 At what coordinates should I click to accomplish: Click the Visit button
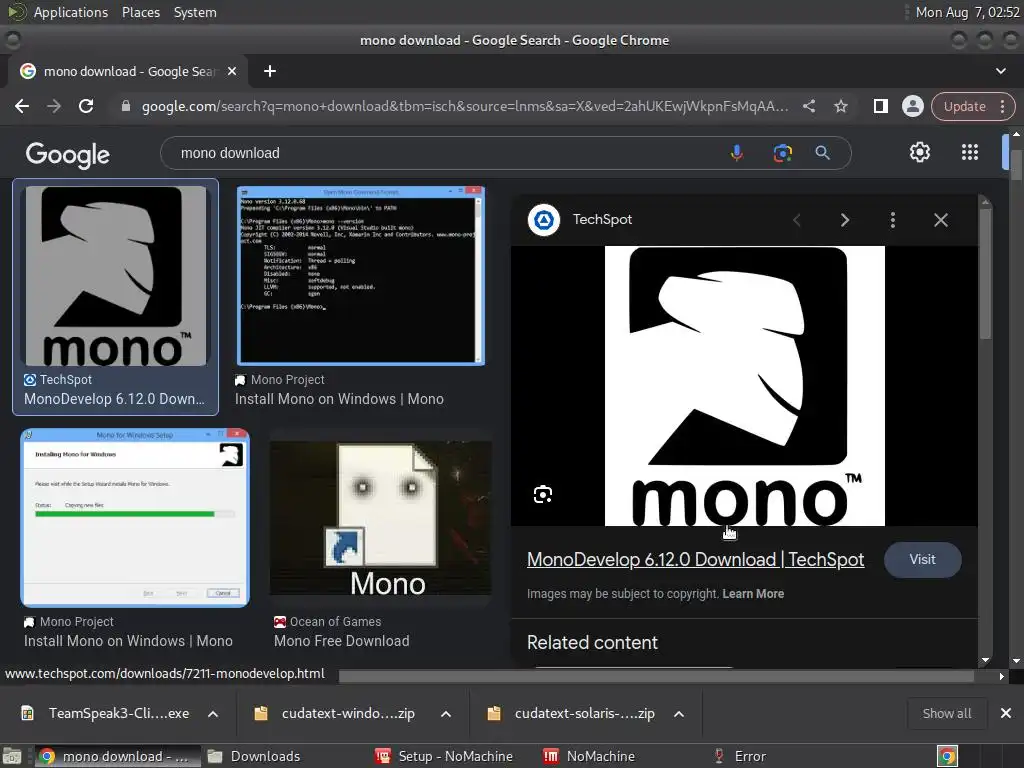[922, 560]
